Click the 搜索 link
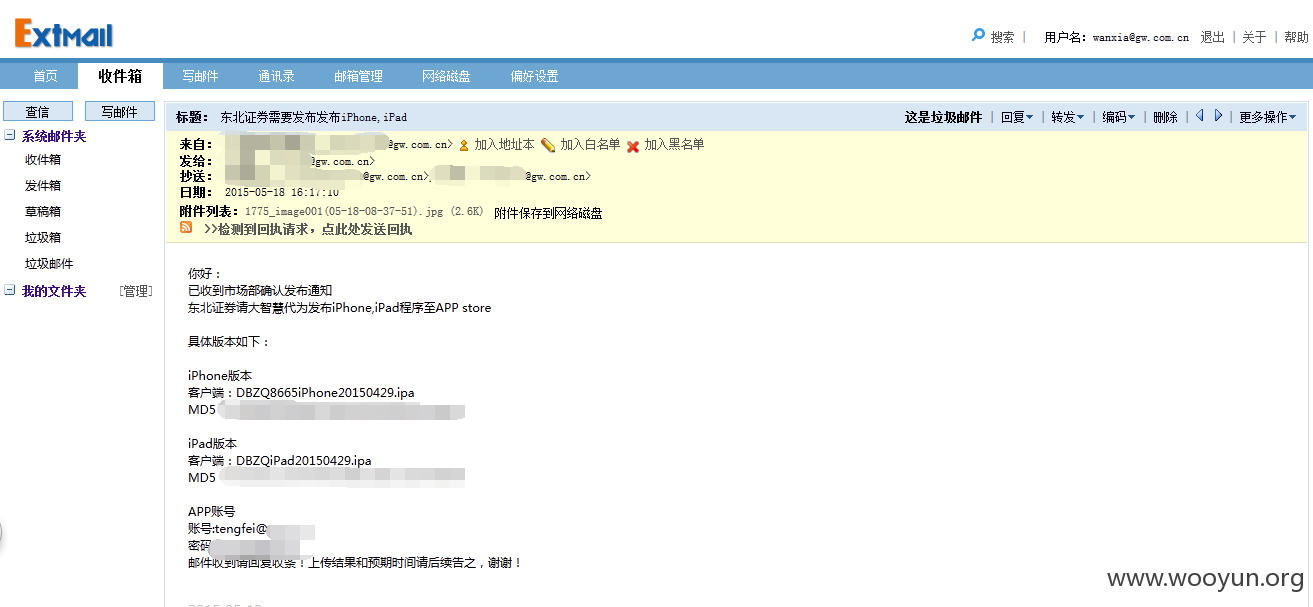The image size is (1313, 607). pos(1002,37)
